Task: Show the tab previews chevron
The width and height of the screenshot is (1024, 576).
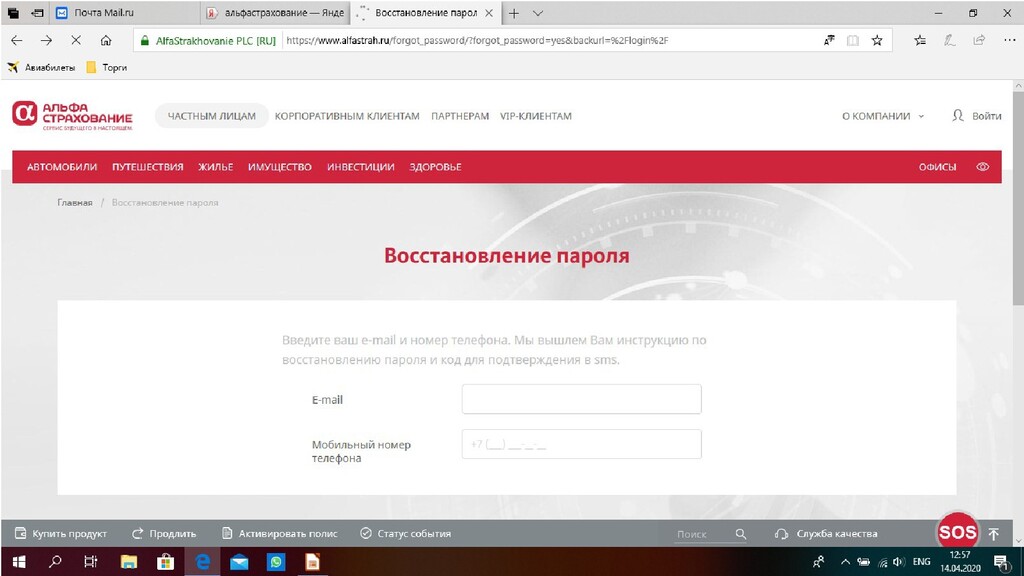Action: tap(537, 13)
